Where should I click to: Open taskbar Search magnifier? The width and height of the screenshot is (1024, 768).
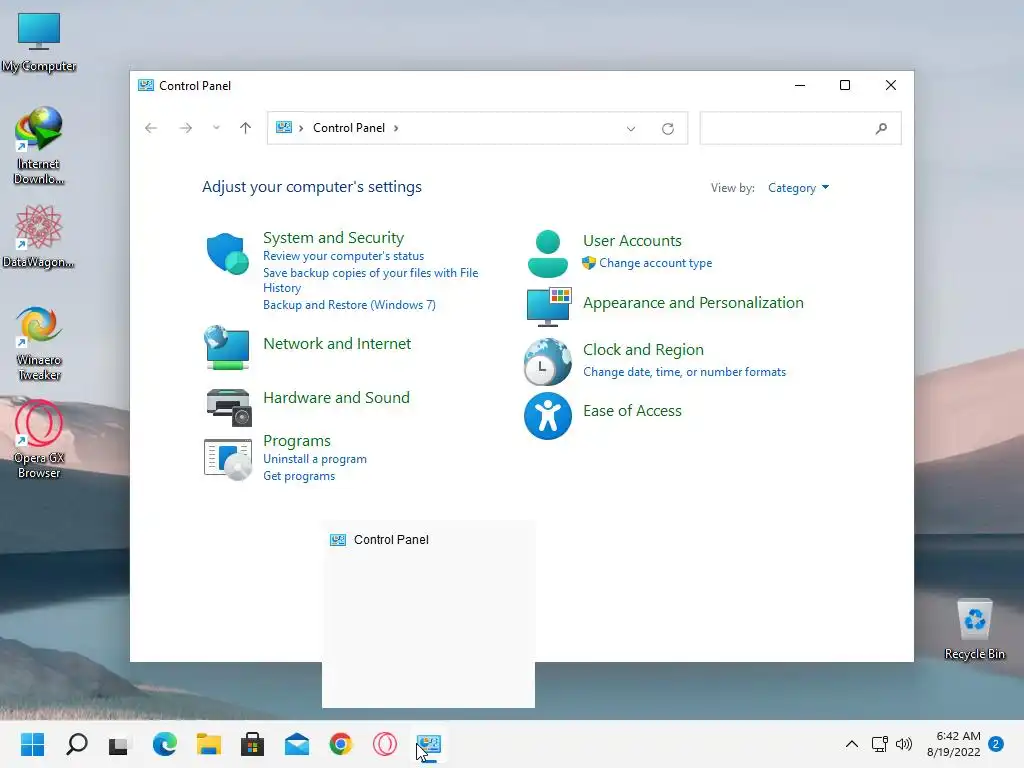[76, 744]
